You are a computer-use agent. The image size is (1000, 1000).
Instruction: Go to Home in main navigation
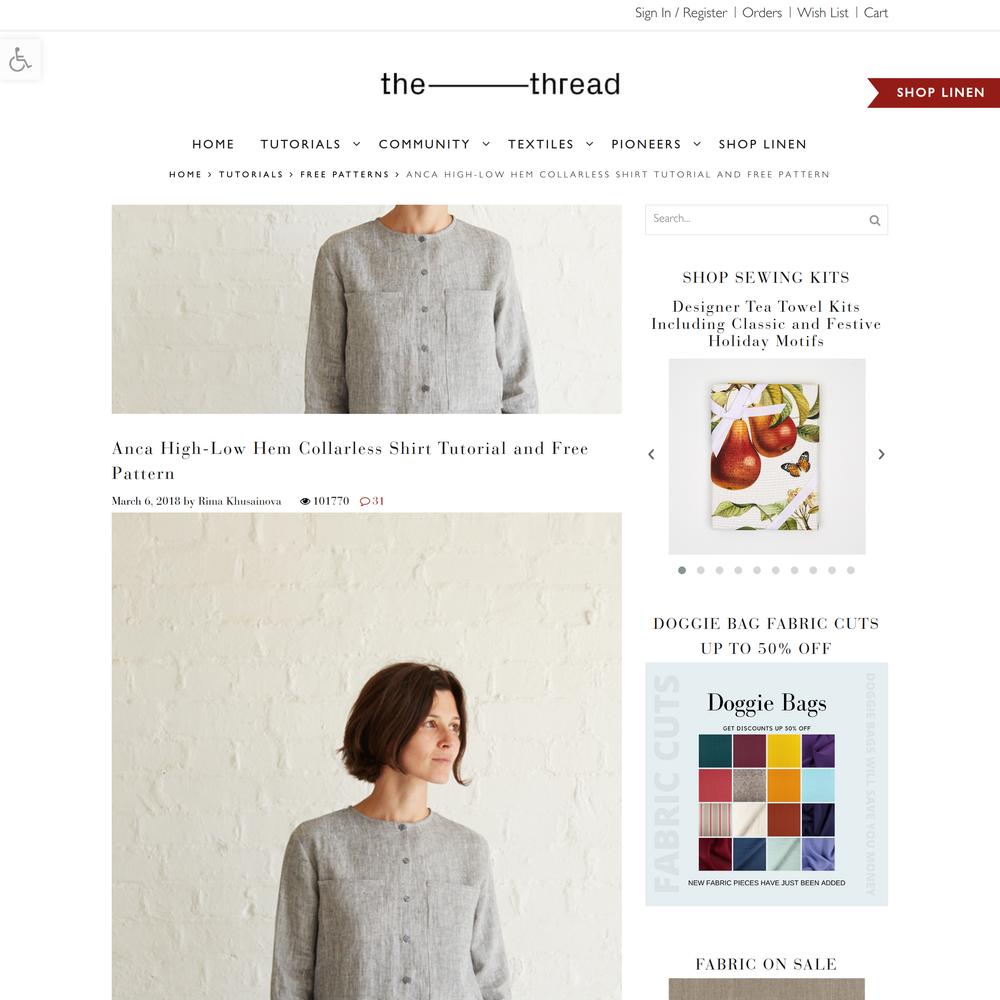[213, 144]
